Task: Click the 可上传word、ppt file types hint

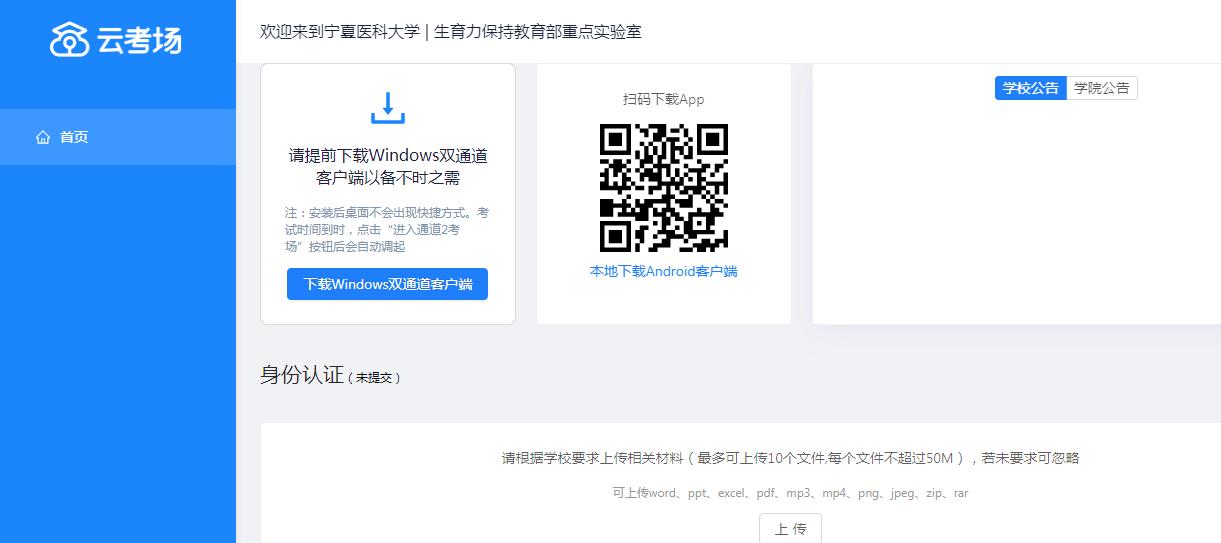Action: (x=790, y=493)
